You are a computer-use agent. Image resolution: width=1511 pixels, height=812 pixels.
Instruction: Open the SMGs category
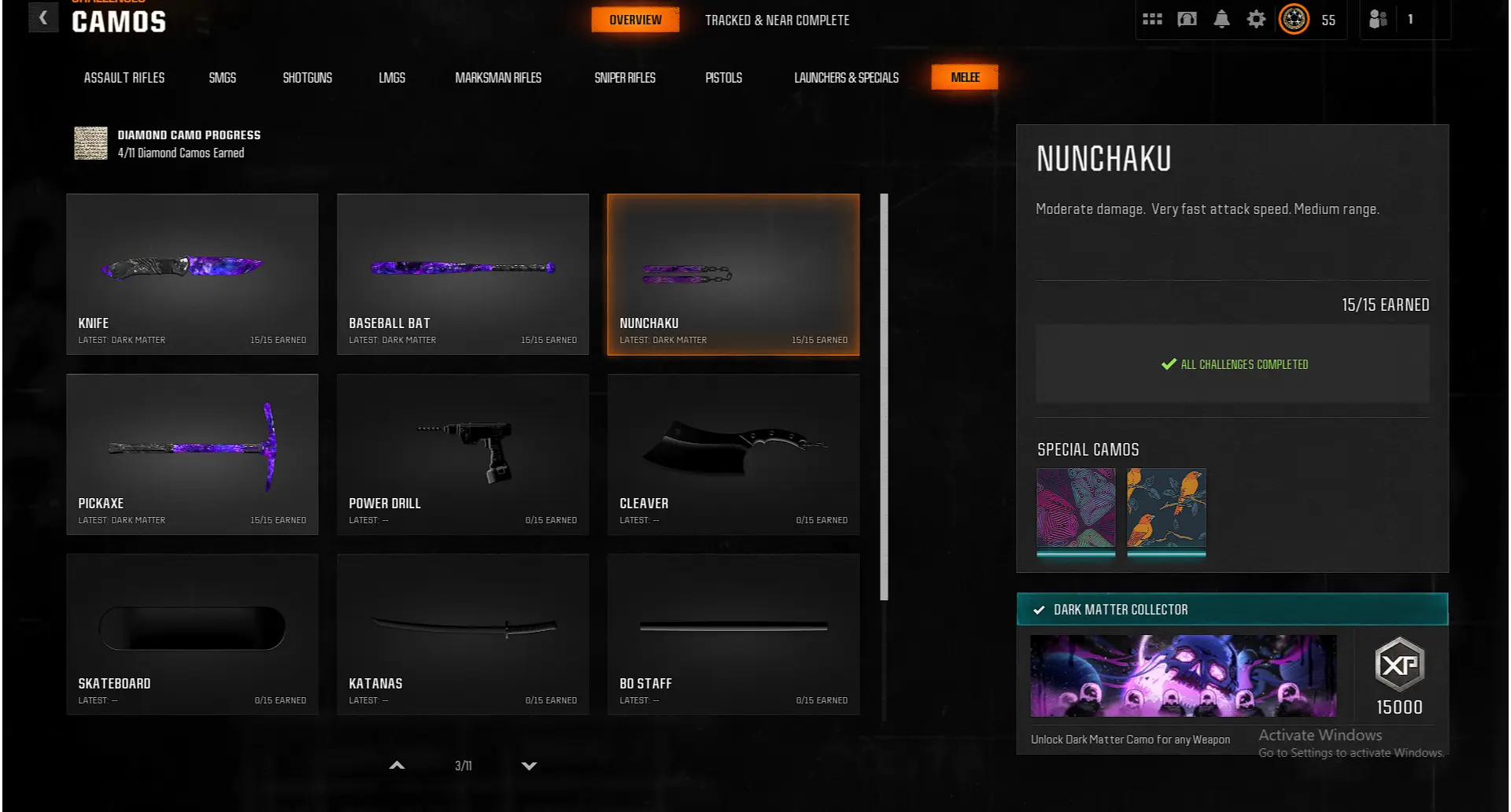(x=223, y=78)
